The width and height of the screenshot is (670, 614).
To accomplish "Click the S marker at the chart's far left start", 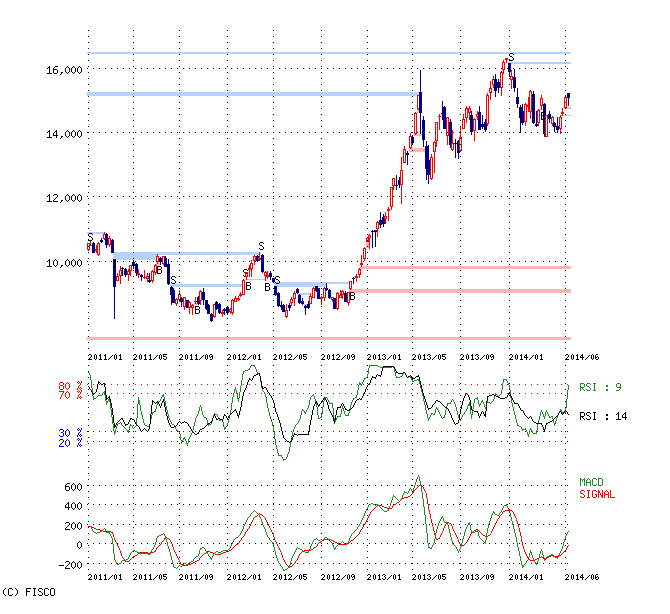I will pos(90,237).
